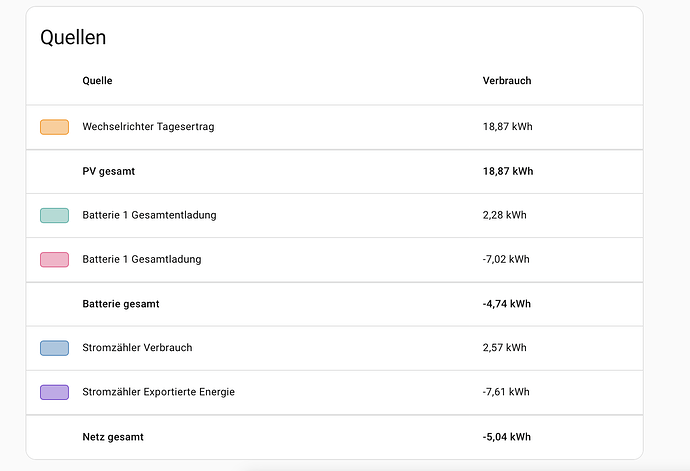Click the 2,28 kWh discharge value
This screenshot has width=690, height=471.
click(x=504, y=215)
